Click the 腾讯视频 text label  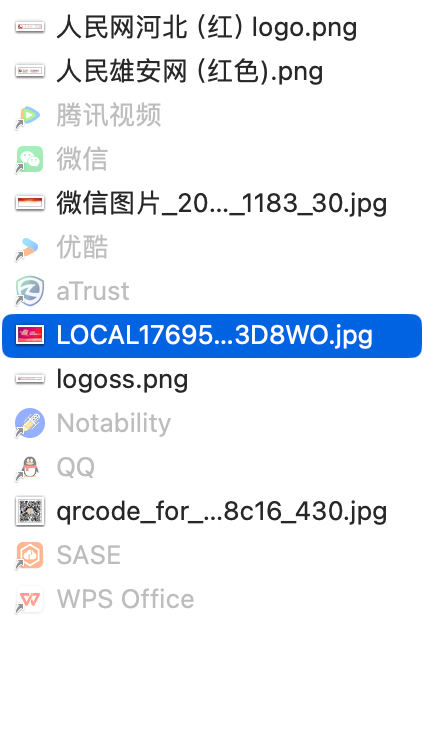tap(109, 115)
